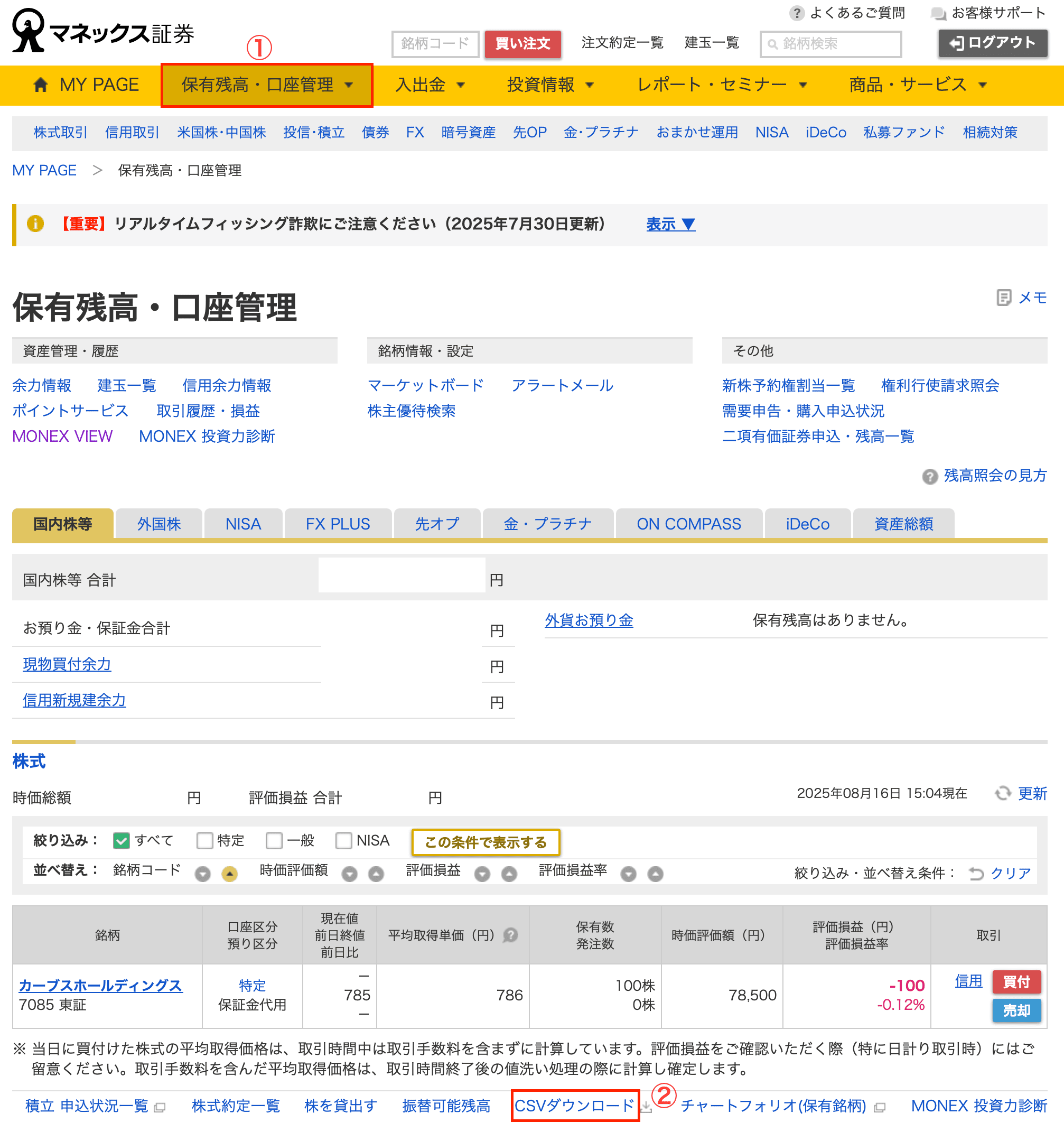This screenshot has height=1132, width=1064.
Task: Click the 売却 button for カーブス
Action: pos(1016,1010)
